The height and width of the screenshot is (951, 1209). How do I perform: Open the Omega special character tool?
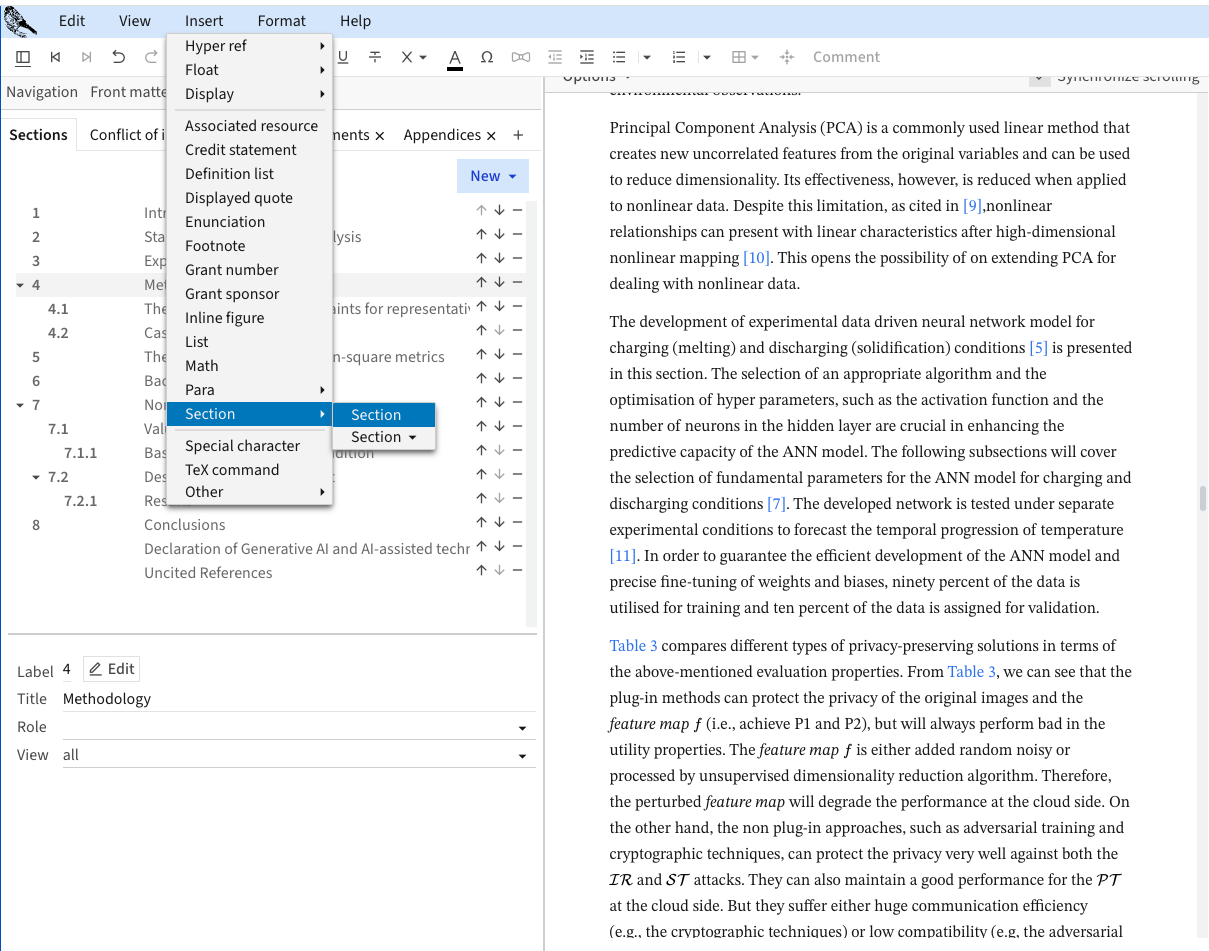point(487,57)
